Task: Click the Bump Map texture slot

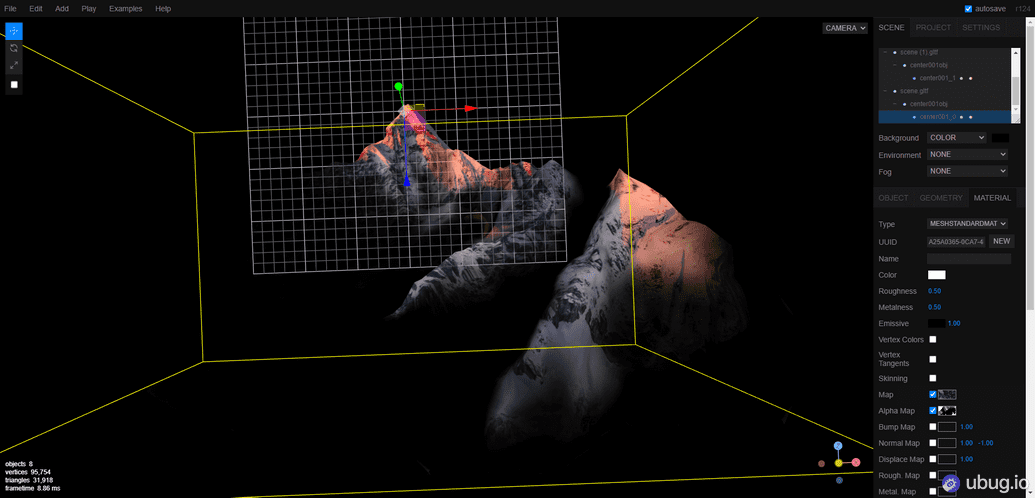Action: [947, 427]
